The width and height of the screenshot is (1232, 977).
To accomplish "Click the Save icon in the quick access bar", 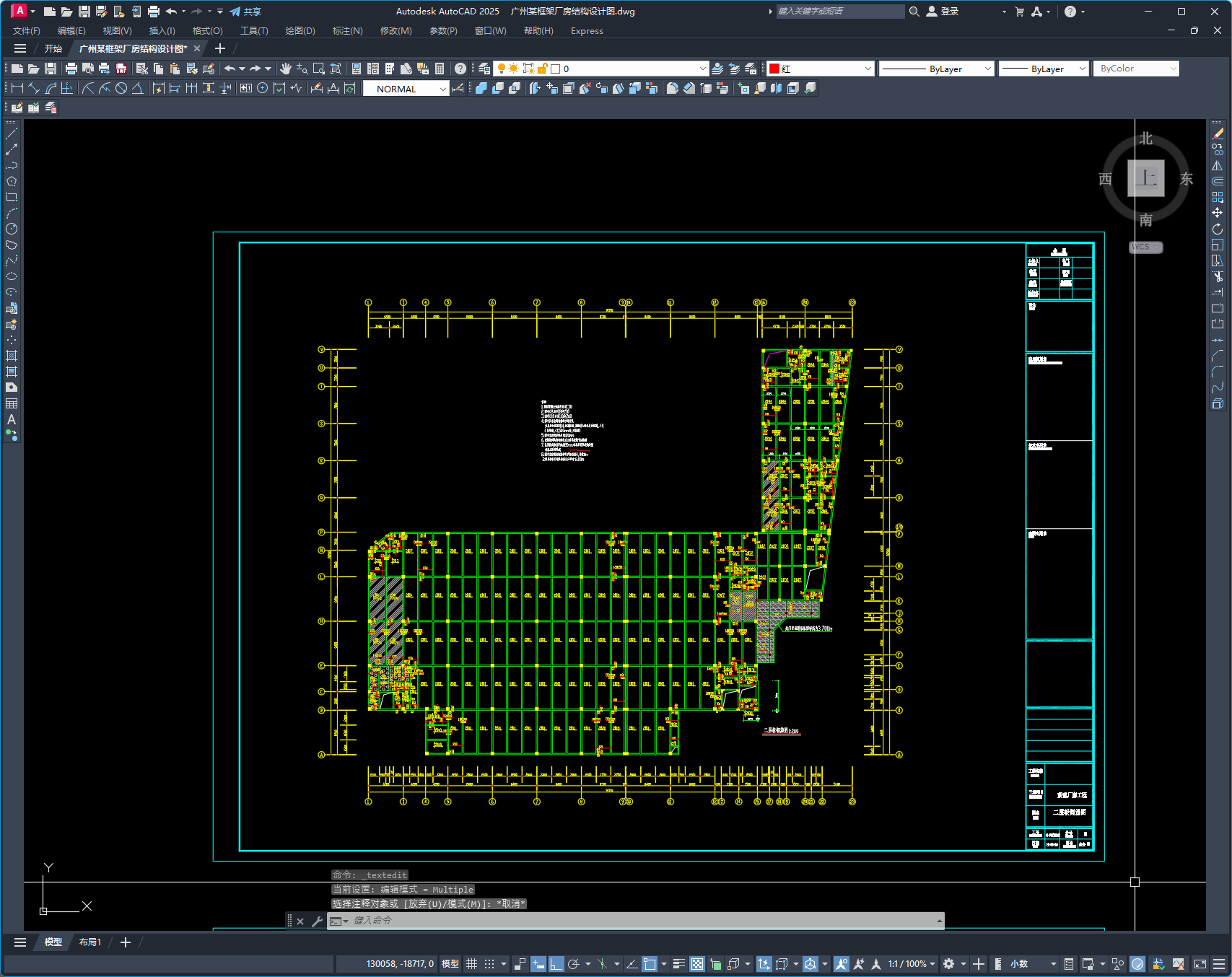I will click(x=84, y=12).
